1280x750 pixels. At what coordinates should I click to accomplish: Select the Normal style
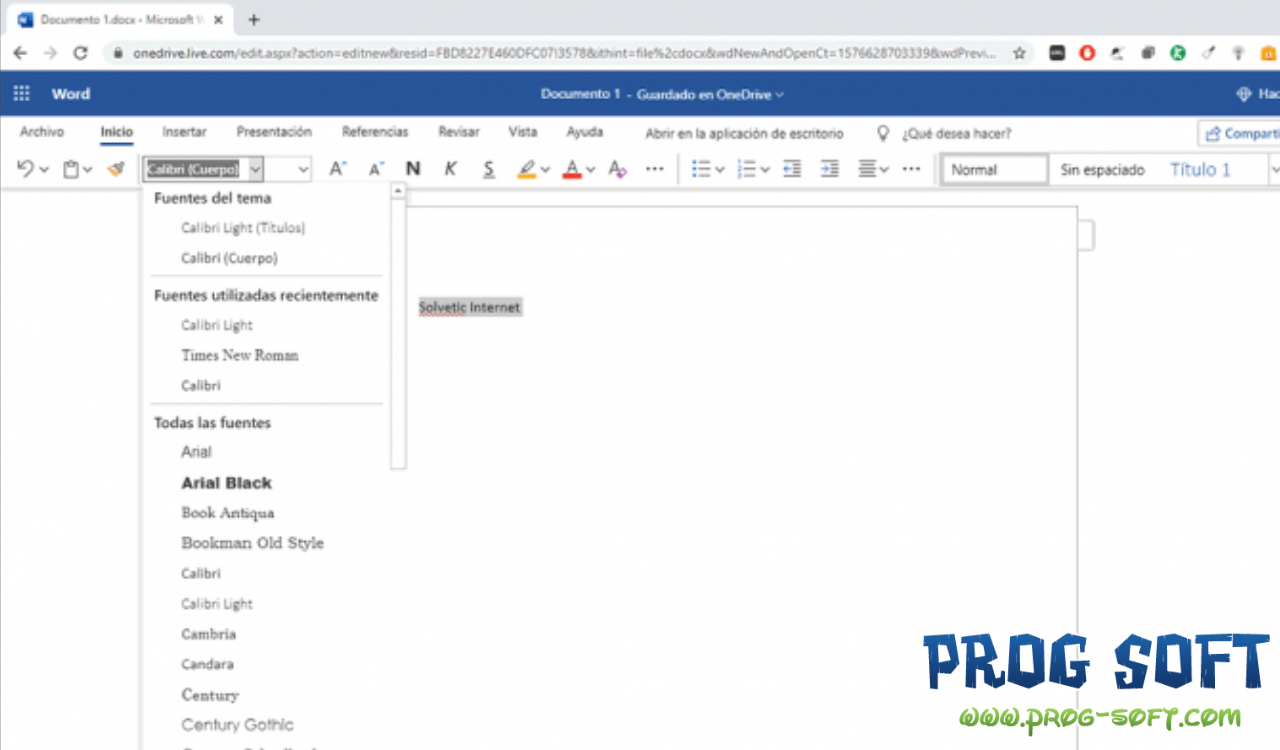[x=995, y=170]
